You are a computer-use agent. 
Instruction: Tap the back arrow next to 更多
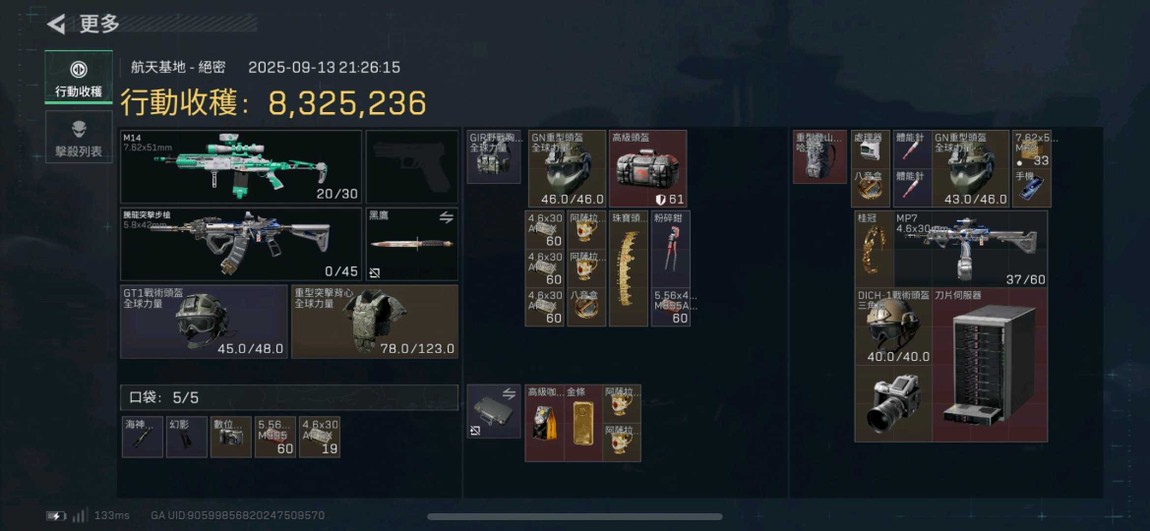(x=56, y=24)
